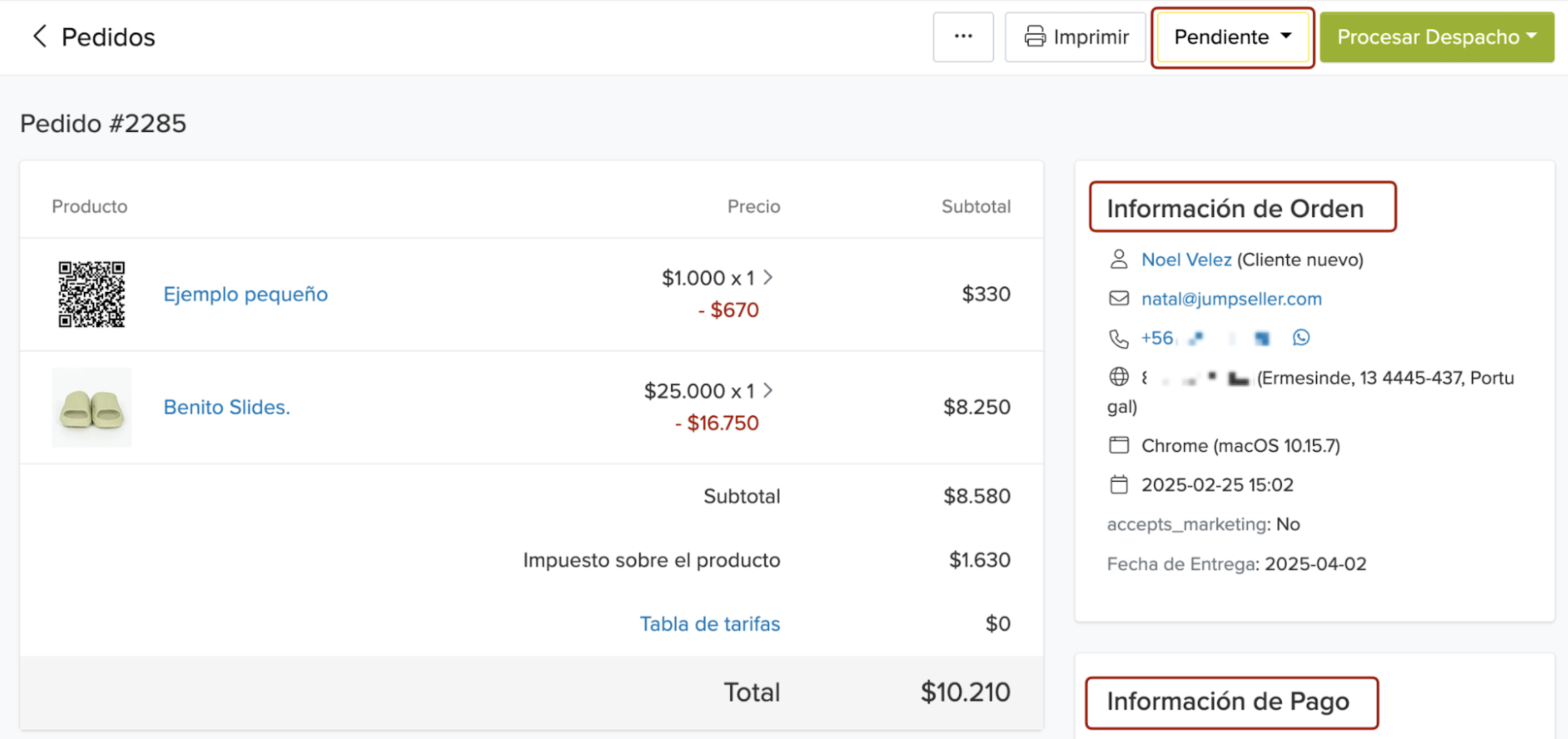Viewport: 1568px width, 739px height.
Task: Click the Benito Slides product thumbnail
Action: click(91, 408)
